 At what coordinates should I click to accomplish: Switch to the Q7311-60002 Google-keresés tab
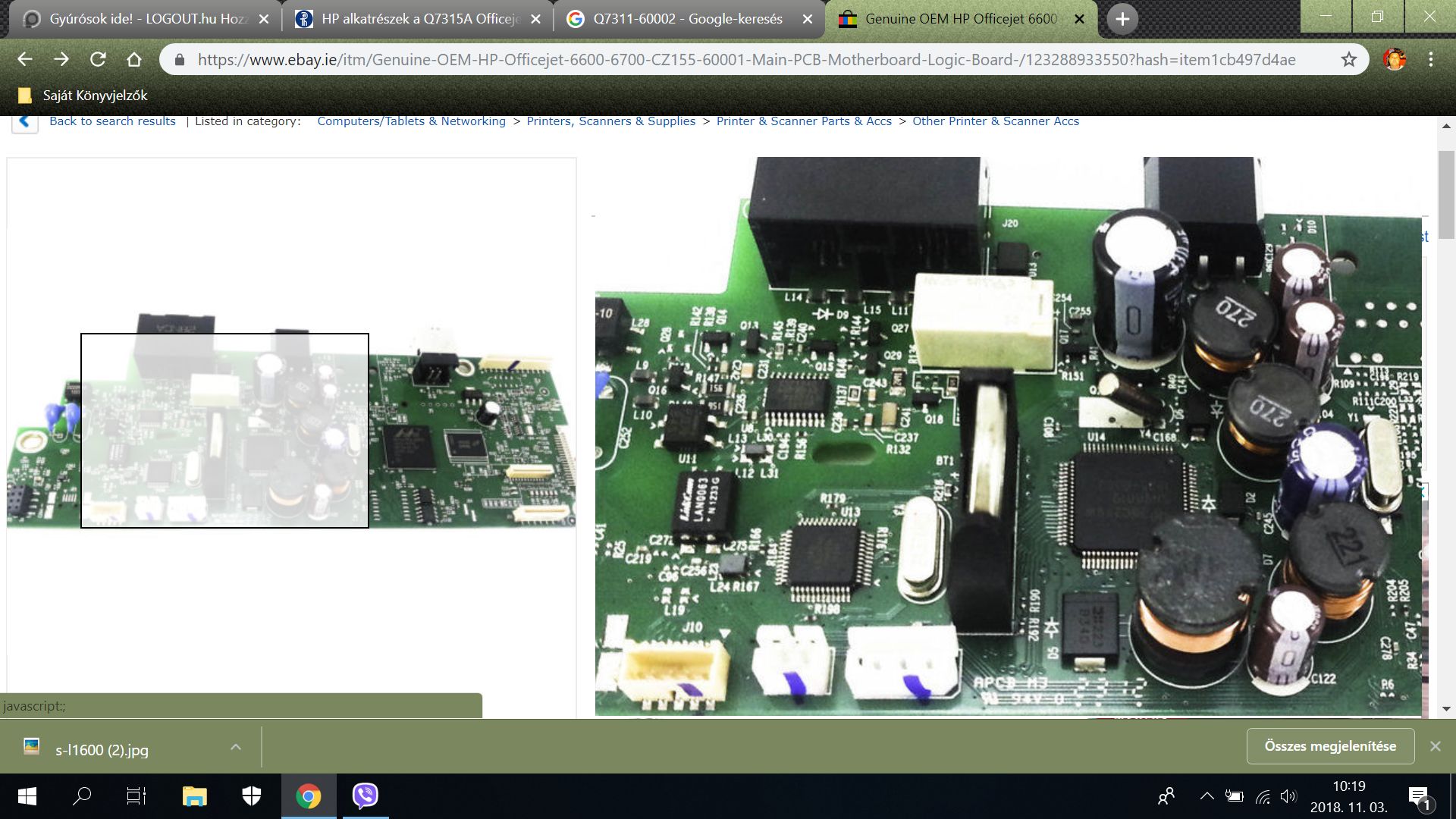point(687,19)
